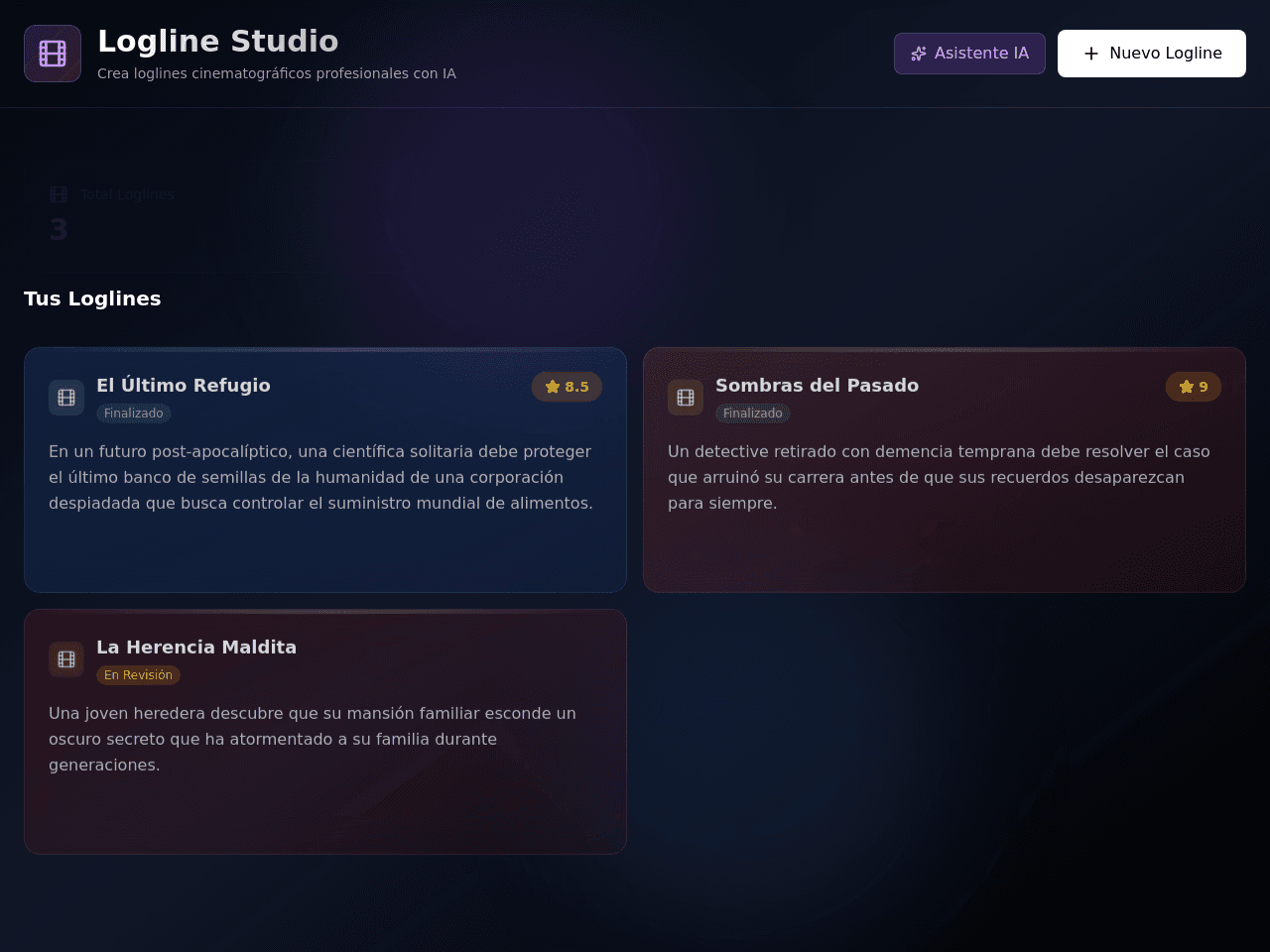This screenshot has width=1270, height=952.
Task: Open the Asistente IA panel
Action: pyautogui.click(x=969, y=54)
